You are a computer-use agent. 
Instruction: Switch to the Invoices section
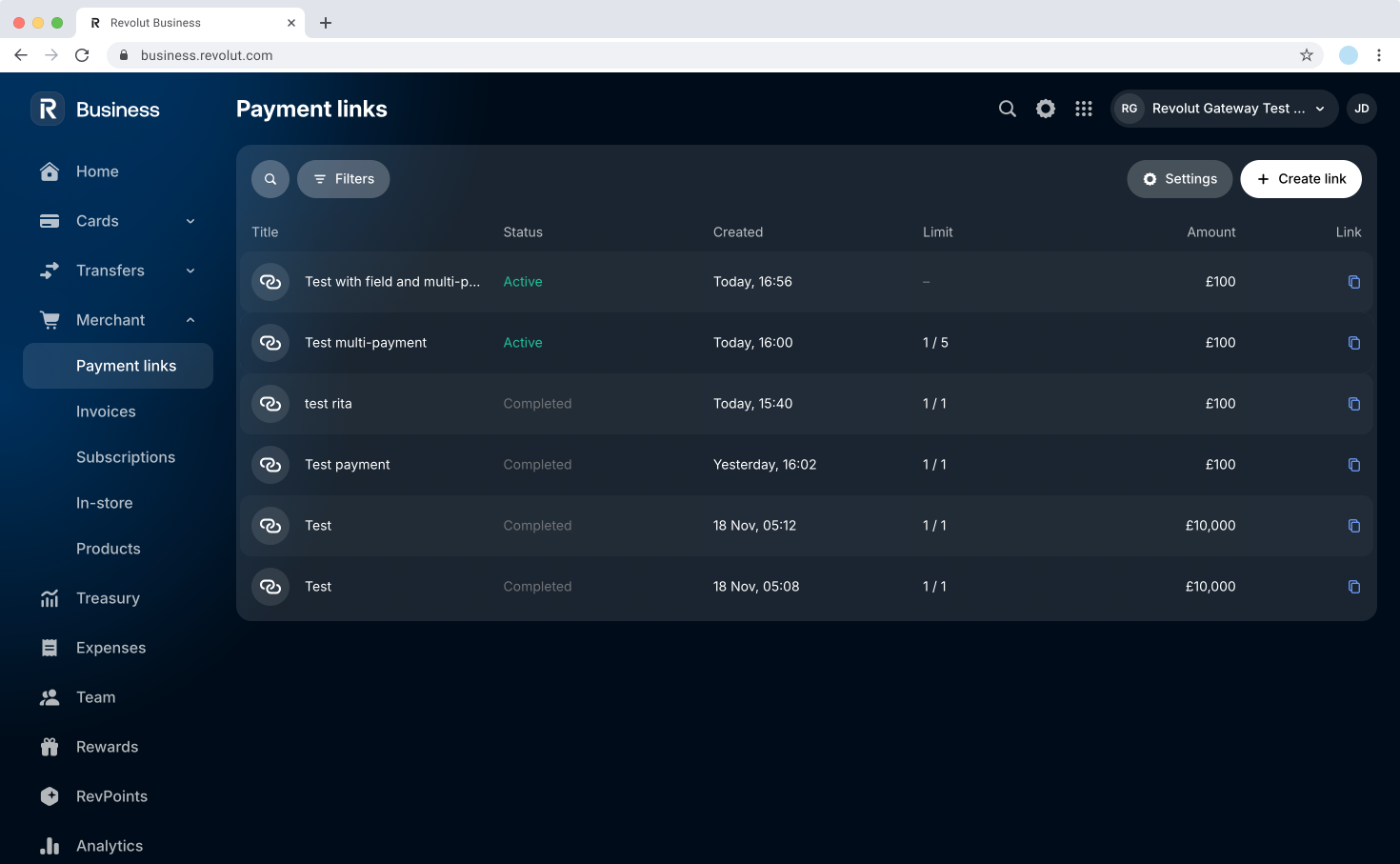pos(106,411)
